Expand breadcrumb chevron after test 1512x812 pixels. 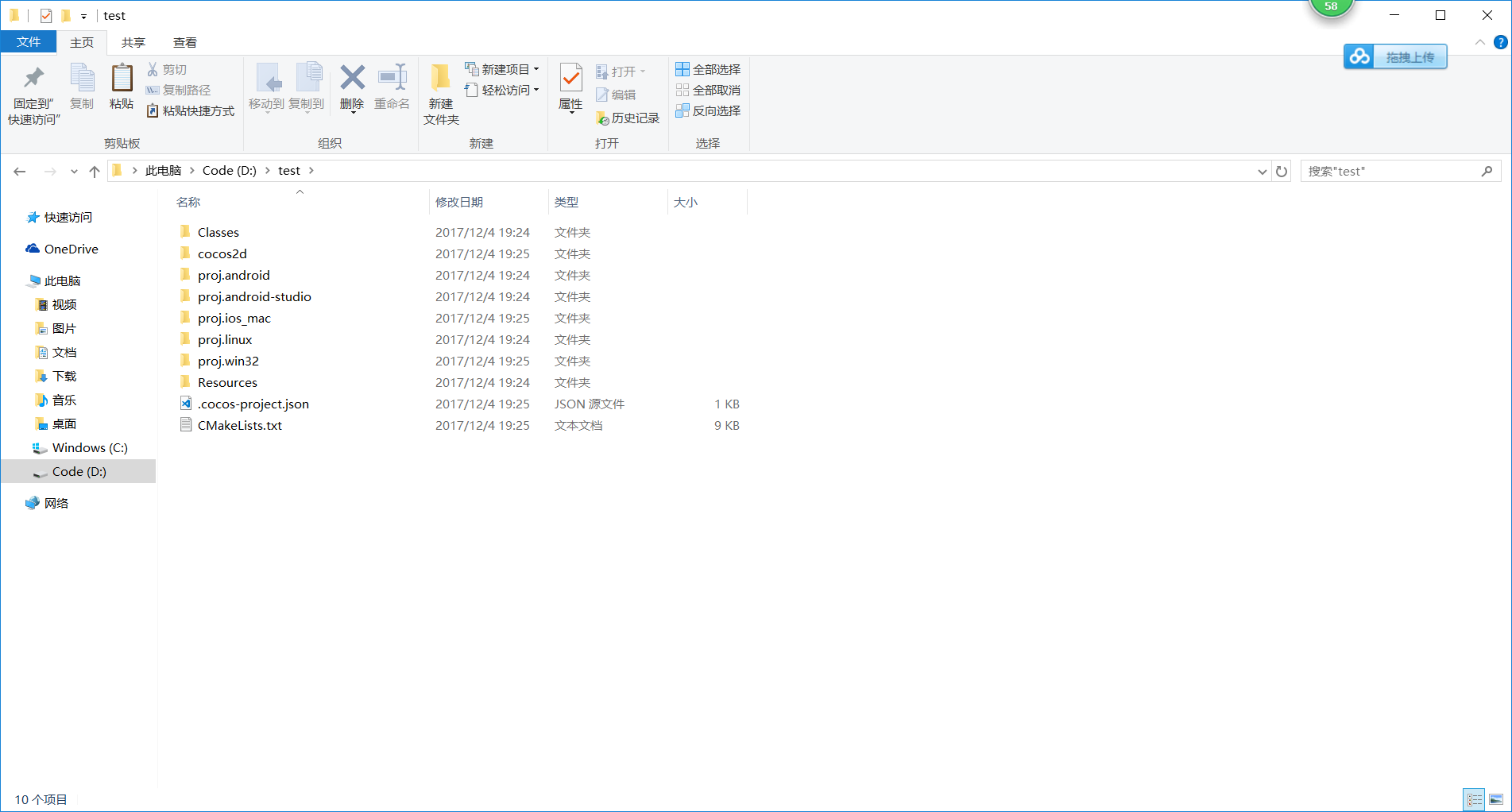point(311,171)
